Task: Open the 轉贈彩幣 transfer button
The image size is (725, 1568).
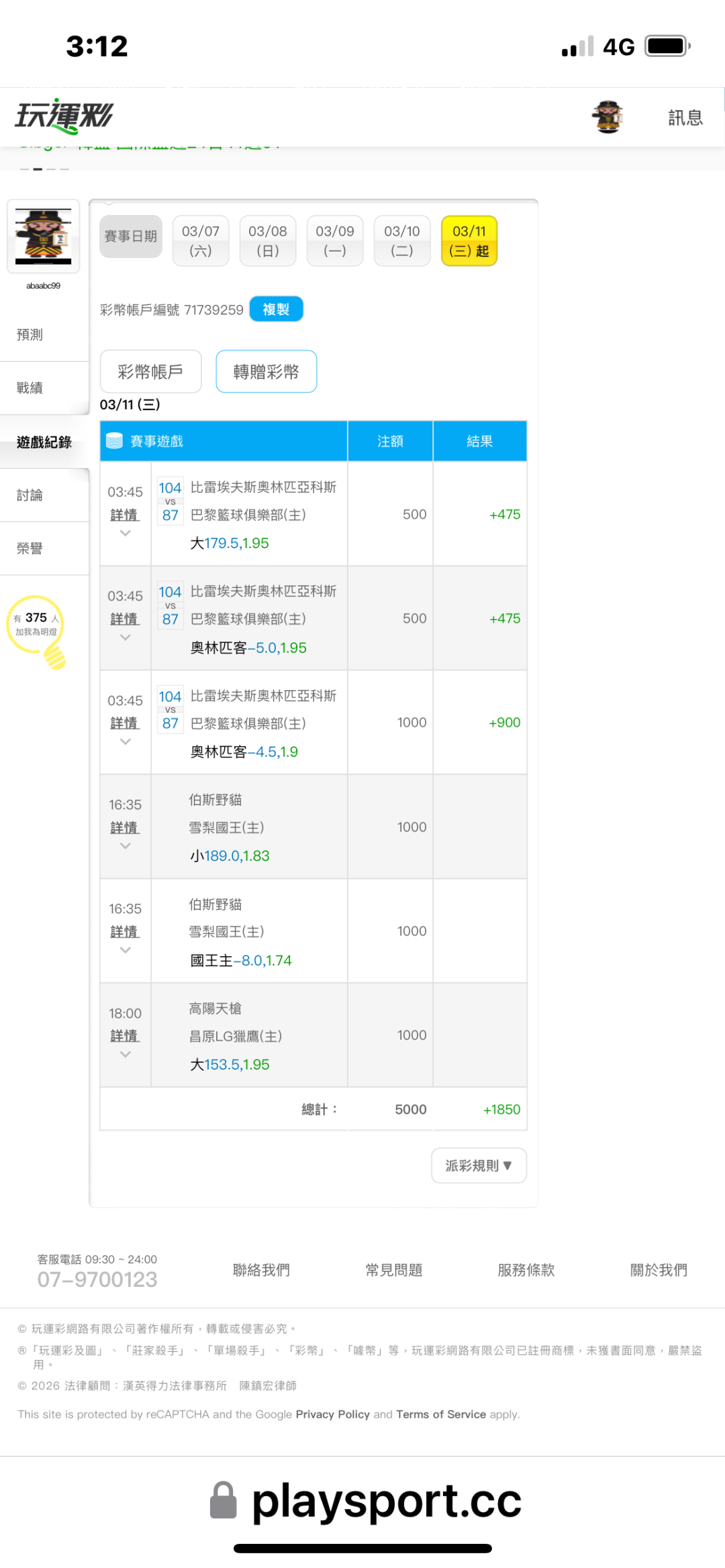Action: tap(266, 372)
